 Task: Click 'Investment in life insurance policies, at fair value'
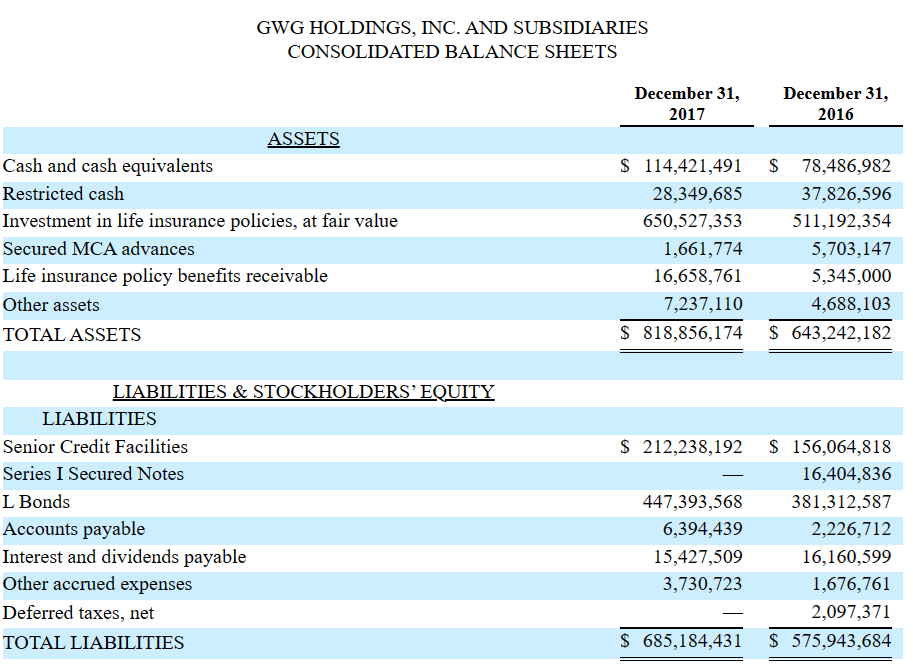[x=200, y=221]
